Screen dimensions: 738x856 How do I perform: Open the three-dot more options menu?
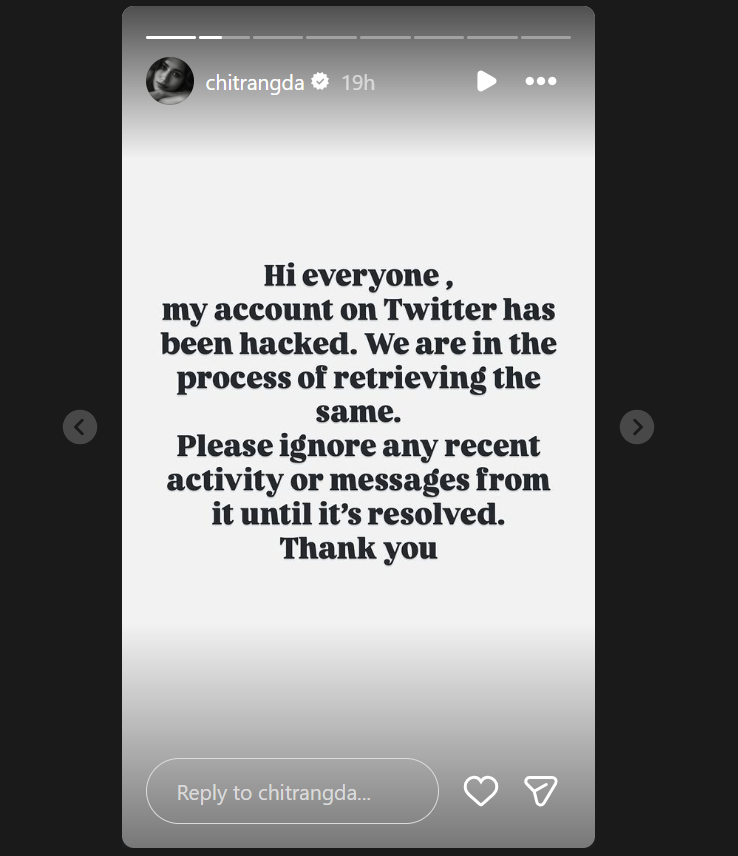coord(541,81)
